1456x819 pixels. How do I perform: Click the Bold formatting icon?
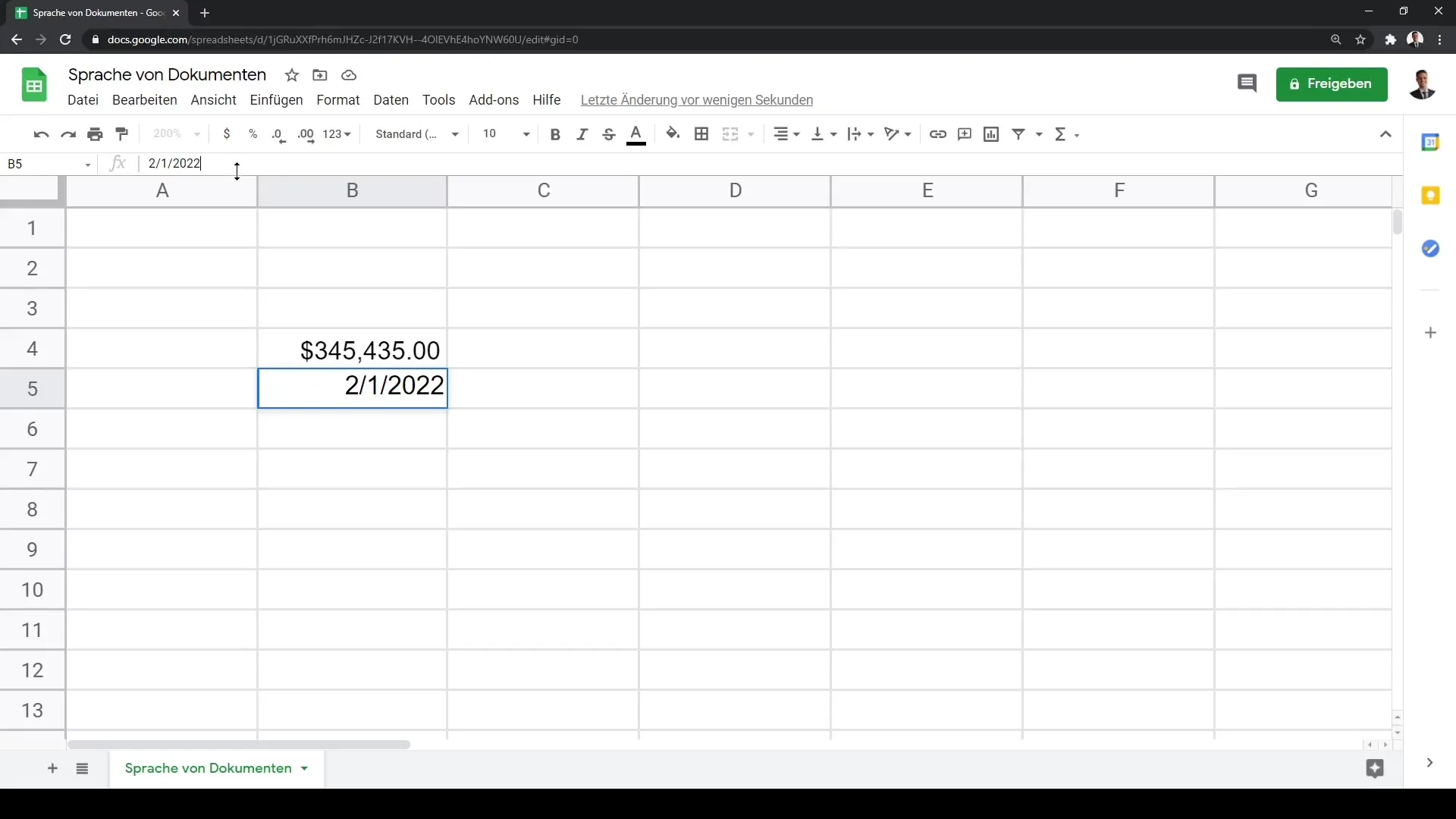click(x=555, y=133)
